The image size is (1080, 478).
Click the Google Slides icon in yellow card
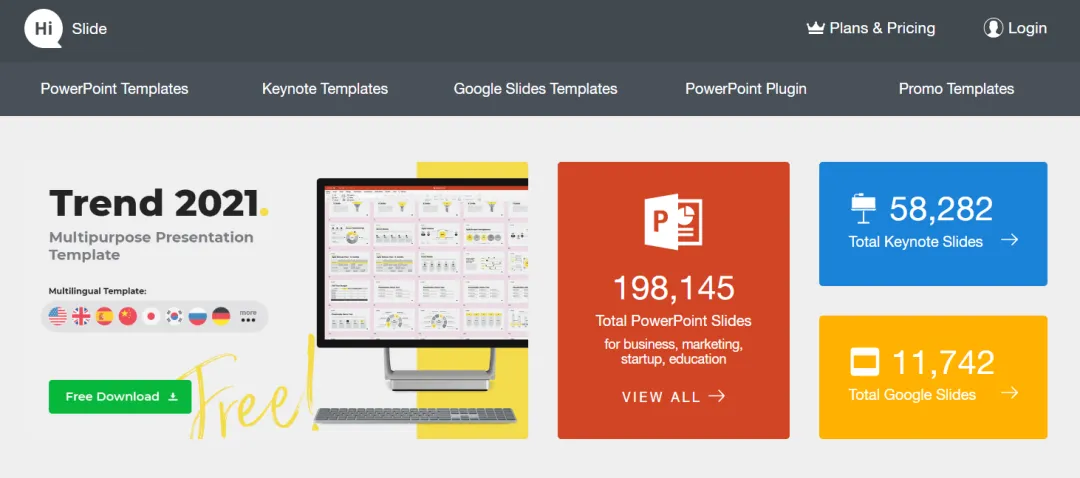(864, 362)
